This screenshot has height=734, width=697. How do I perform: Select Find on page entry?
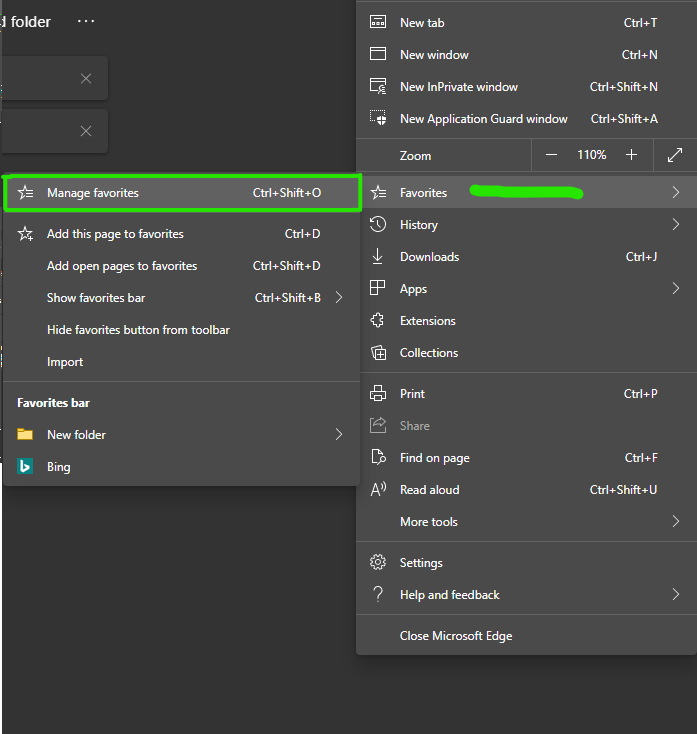click(x=526, y=457)
